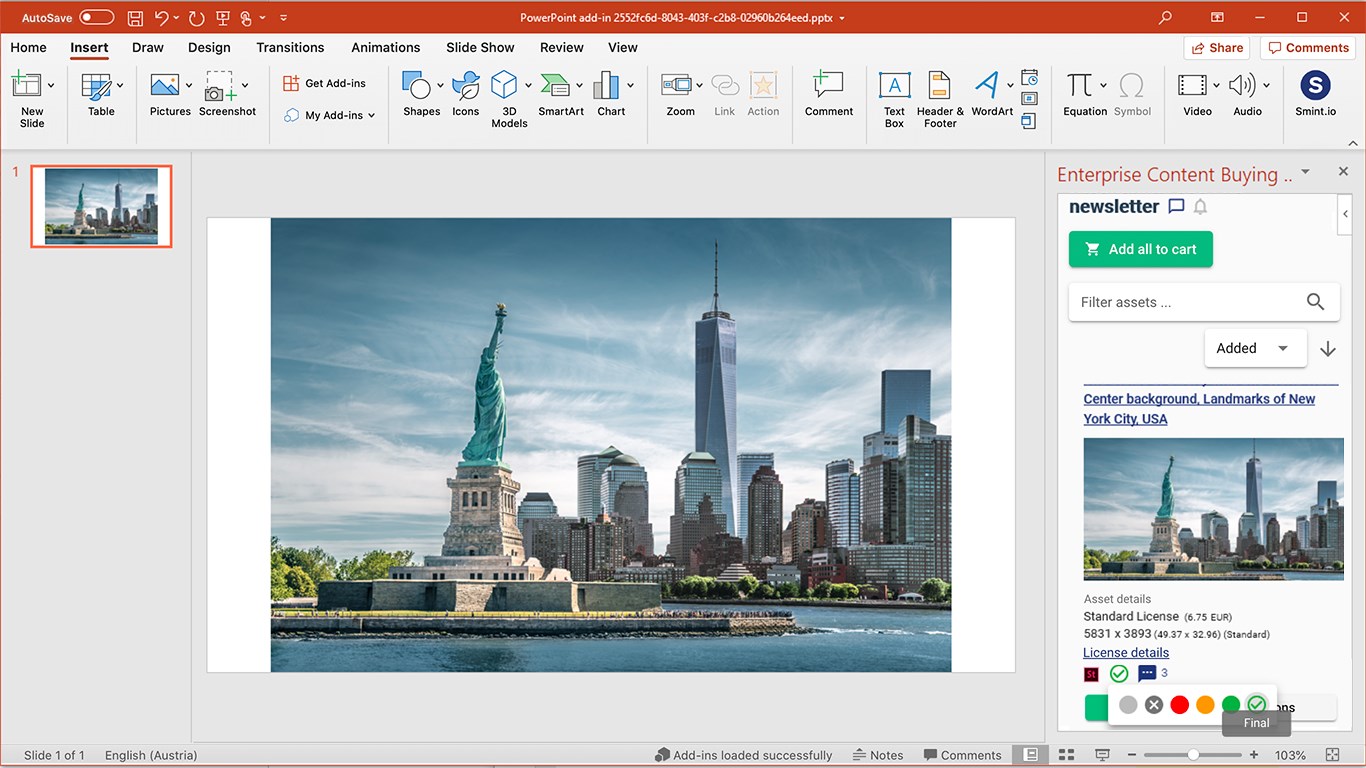Collapse the add-in side panel chevron
The image size is (1366, 768).
pyautogui.click(x=1345, y=214)
